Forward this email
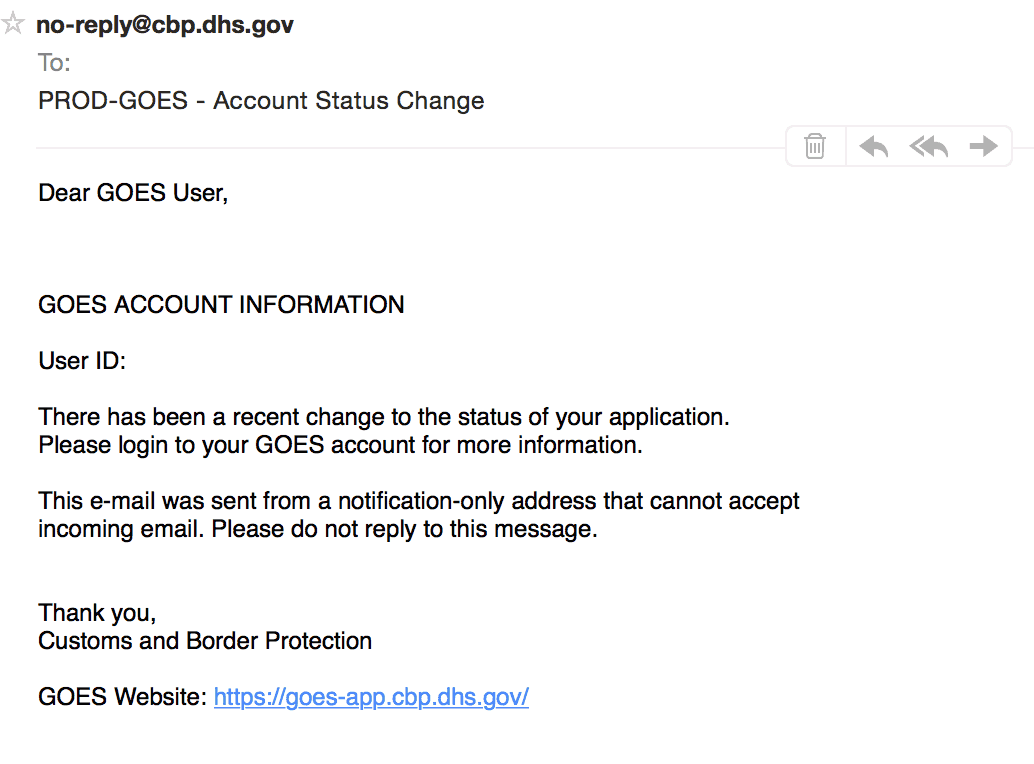 pos(984,146)
